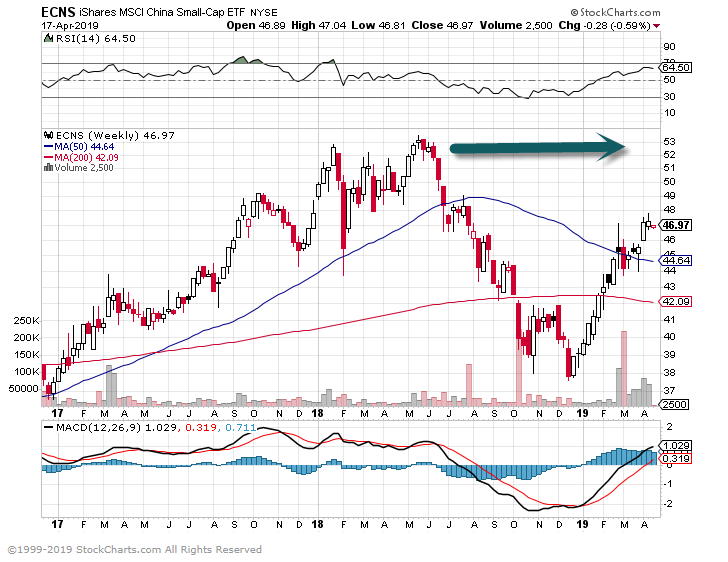This screenshot has height=562, width=728.
Task: Click the blue 0.711 MACD histogram value
Action: pos(240,427)
